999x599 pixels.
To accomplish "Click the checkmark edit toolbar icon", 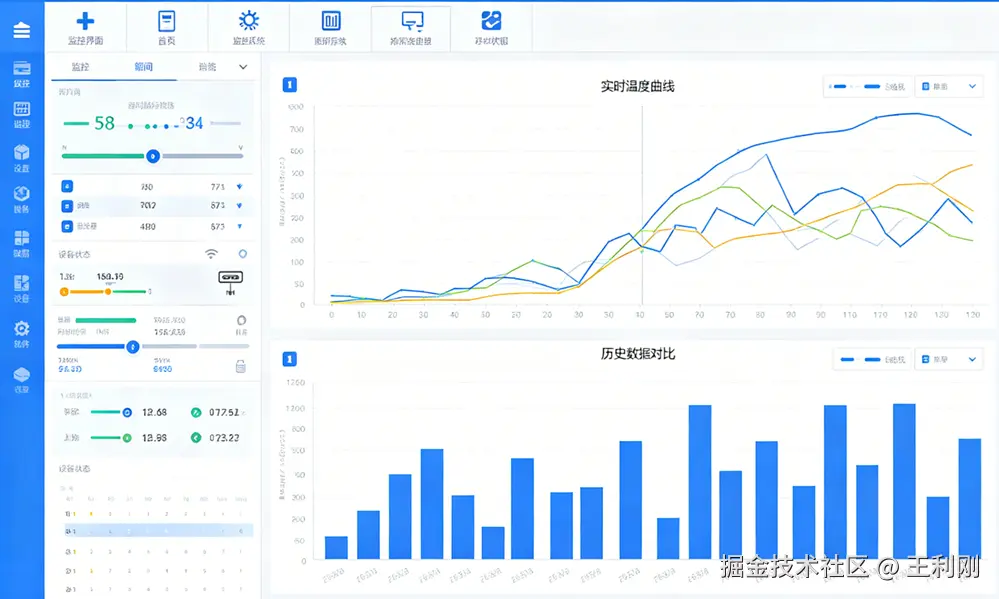I will pos(491,20).
